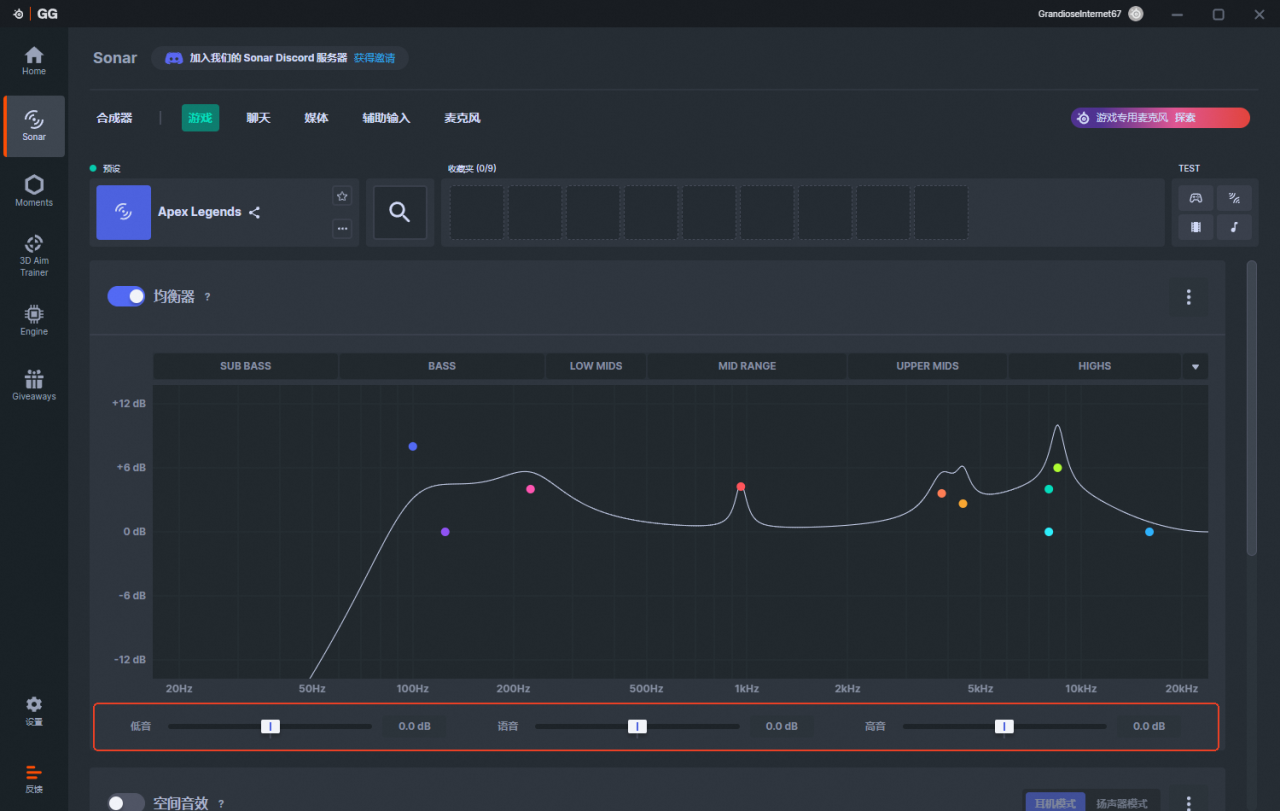
Task: Open Apex Legends preset more options
Action: coord(342,229)
